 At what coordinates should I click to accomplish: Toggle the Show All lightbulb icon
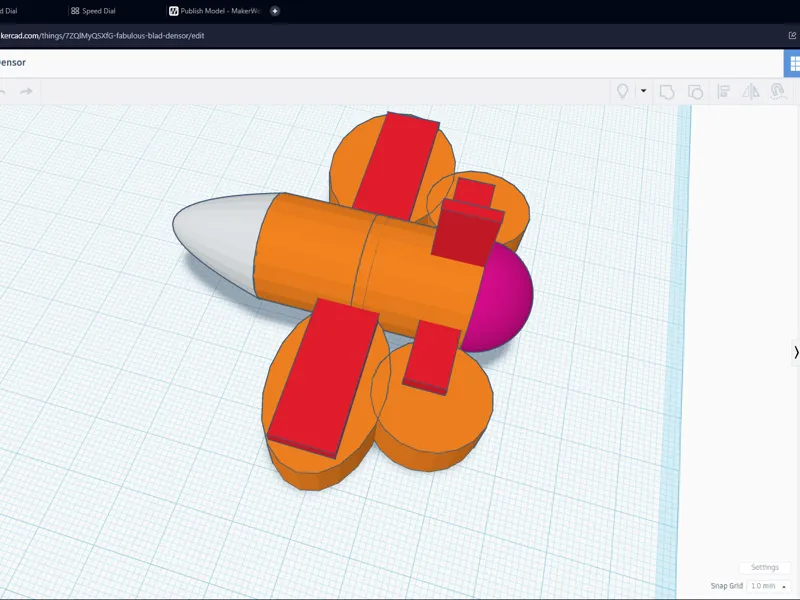coord(622,91)
